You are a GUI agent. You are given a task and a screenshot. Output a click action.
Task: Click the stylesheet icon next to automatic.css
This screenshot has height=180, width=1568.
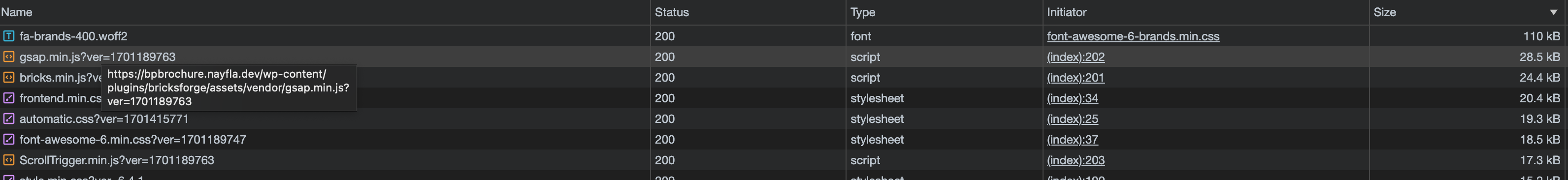point(8,119)
